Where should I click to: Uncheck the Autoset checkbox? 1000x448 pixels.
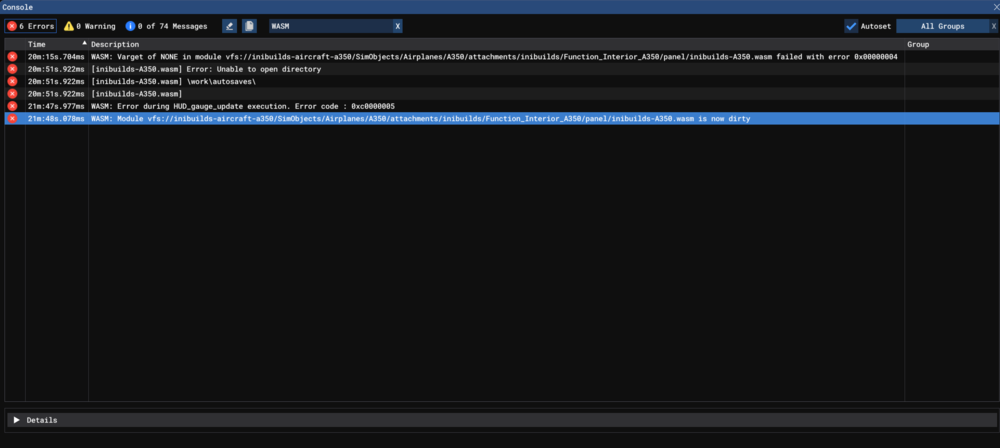tap(851, 26)
